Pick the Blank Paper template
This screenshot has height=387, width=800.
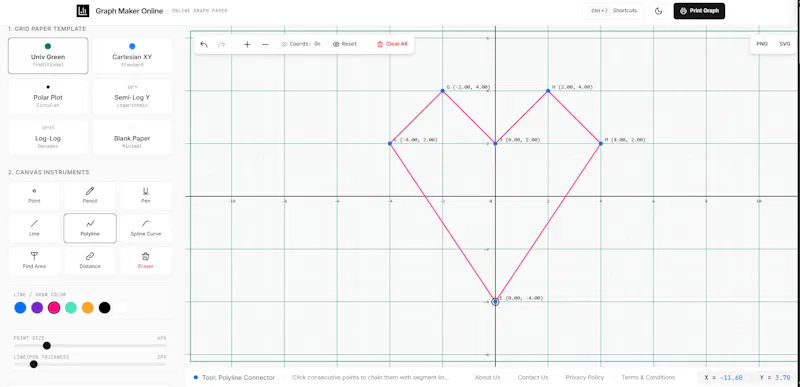click(132, 137)
